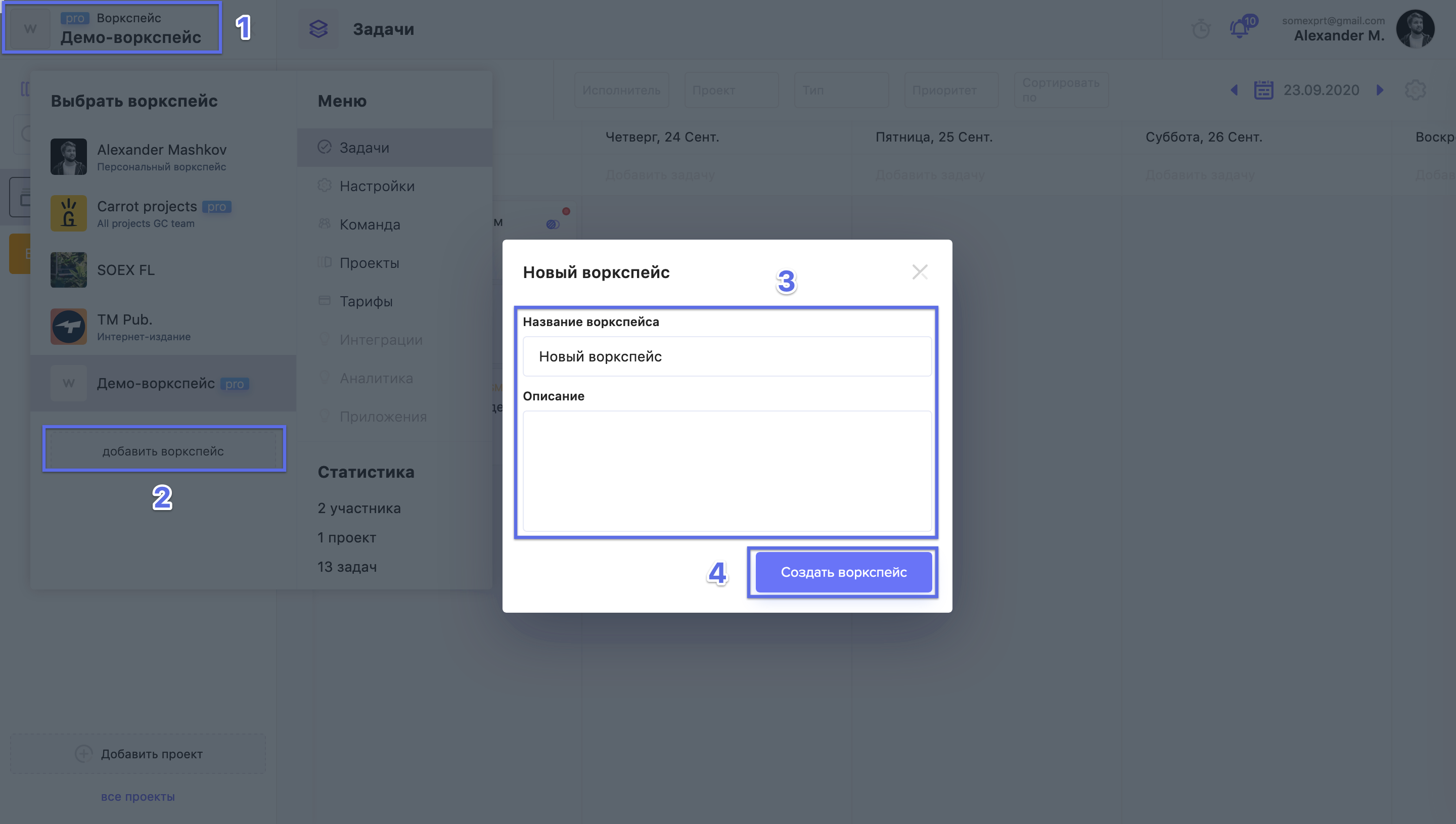Click the Описание text area
This screenshot has height=824, width=1456.
click(726, 471)
